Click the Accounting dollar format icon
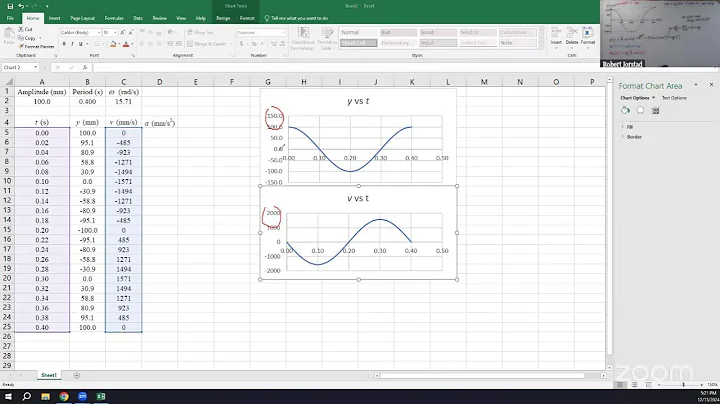Screen dimensions: 720x404 241,44
